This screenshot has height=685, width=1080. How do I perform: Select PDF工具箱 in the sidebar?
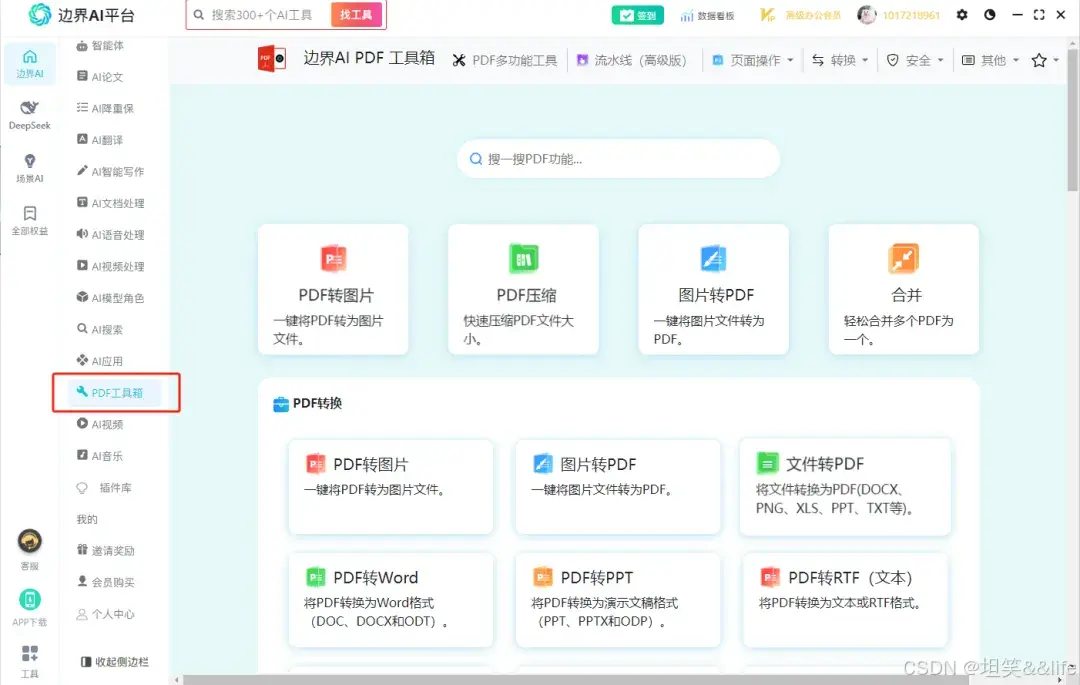pyautogui.click(x=115, y=392)
